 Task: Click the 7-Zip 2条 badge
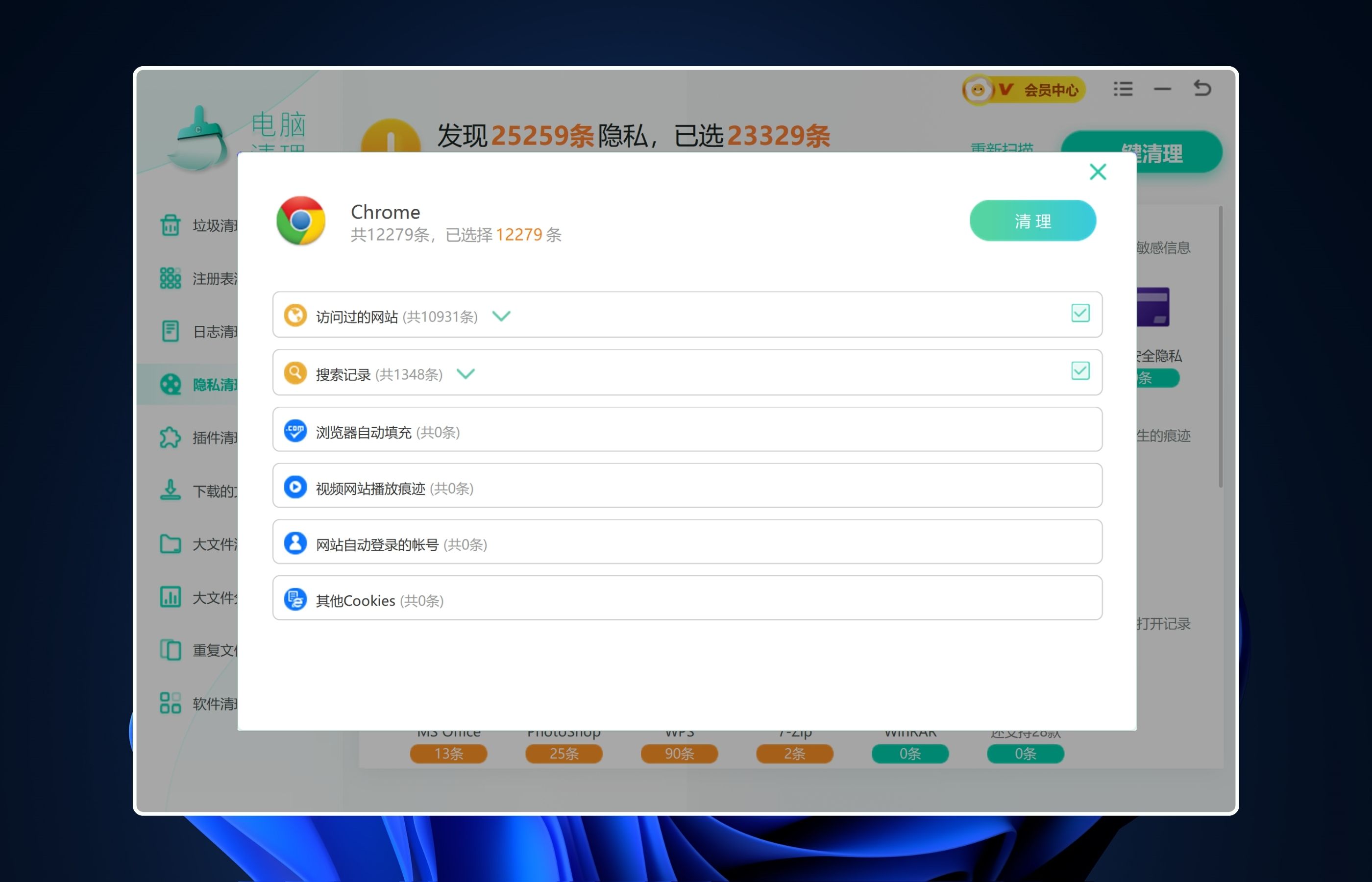pyautogui.click(x=794, y=754)
